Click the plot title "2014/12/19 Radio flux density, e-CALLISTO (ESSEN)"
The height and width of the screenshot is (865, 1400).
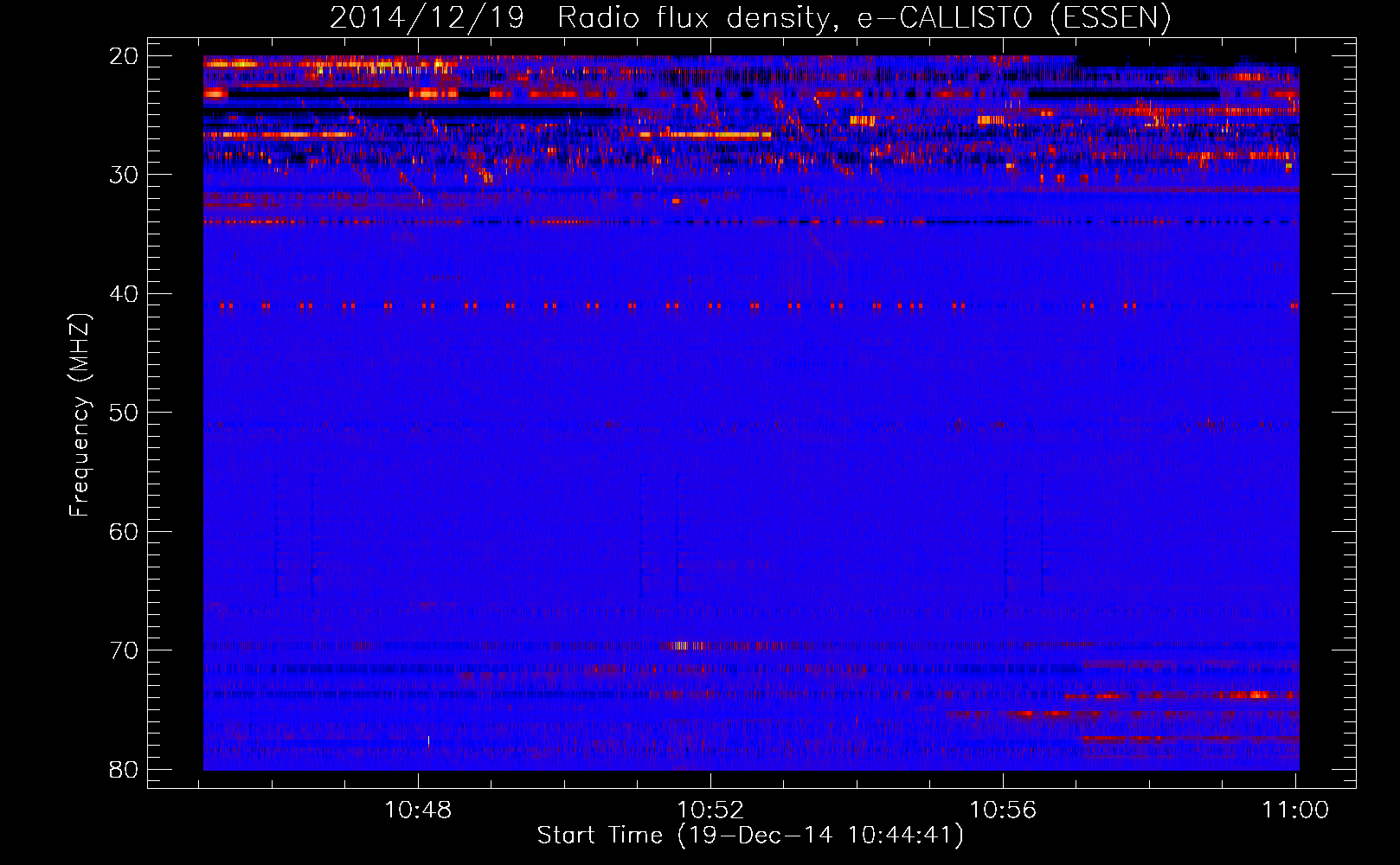coord(750,18)
